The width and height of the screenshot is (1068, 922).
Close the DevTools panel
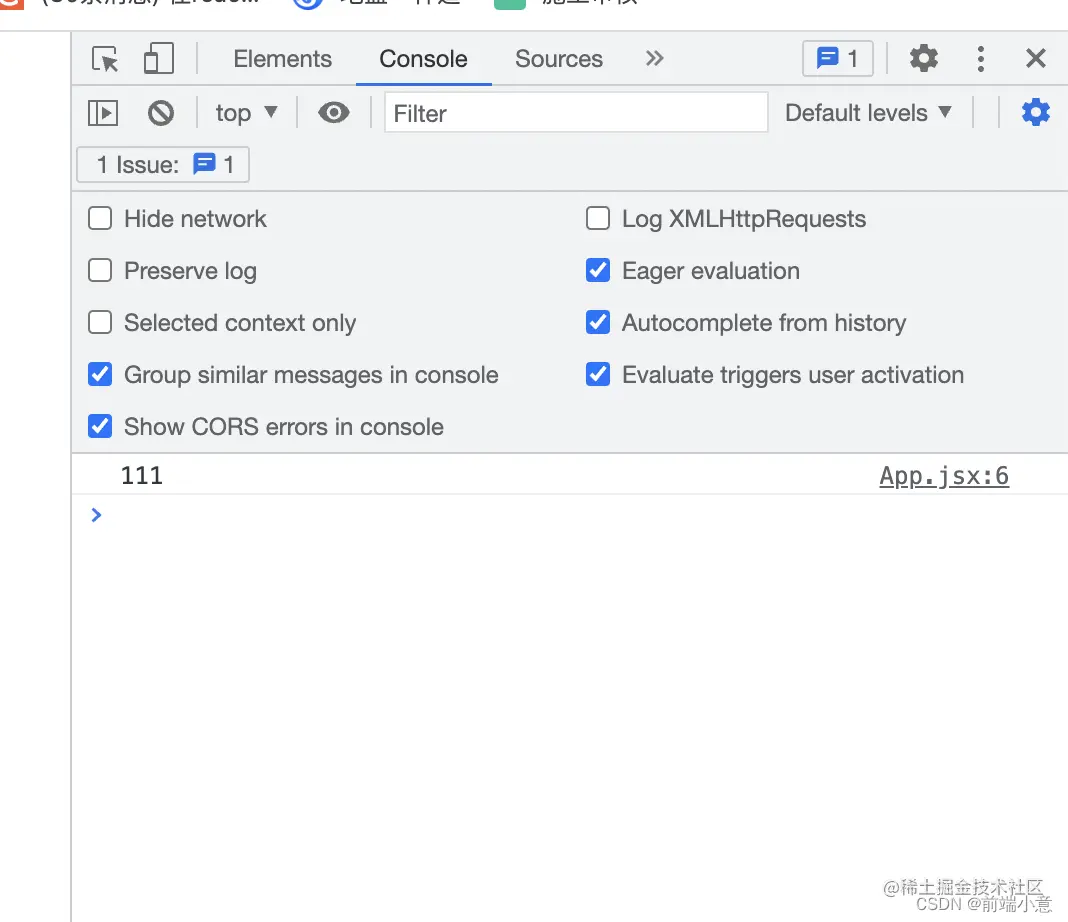pos(1035,59)
